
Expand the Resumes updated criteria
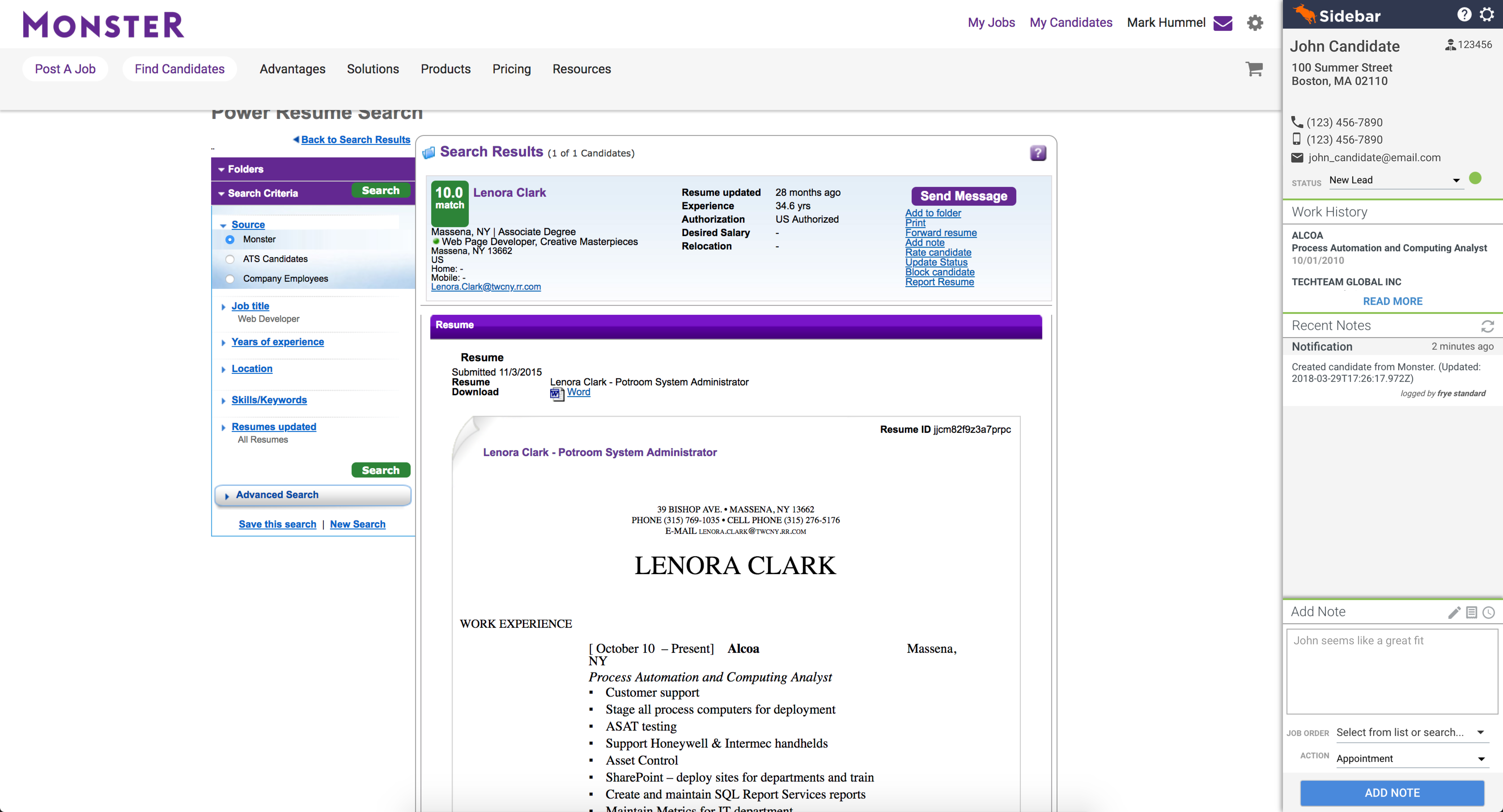click(223, 428)
